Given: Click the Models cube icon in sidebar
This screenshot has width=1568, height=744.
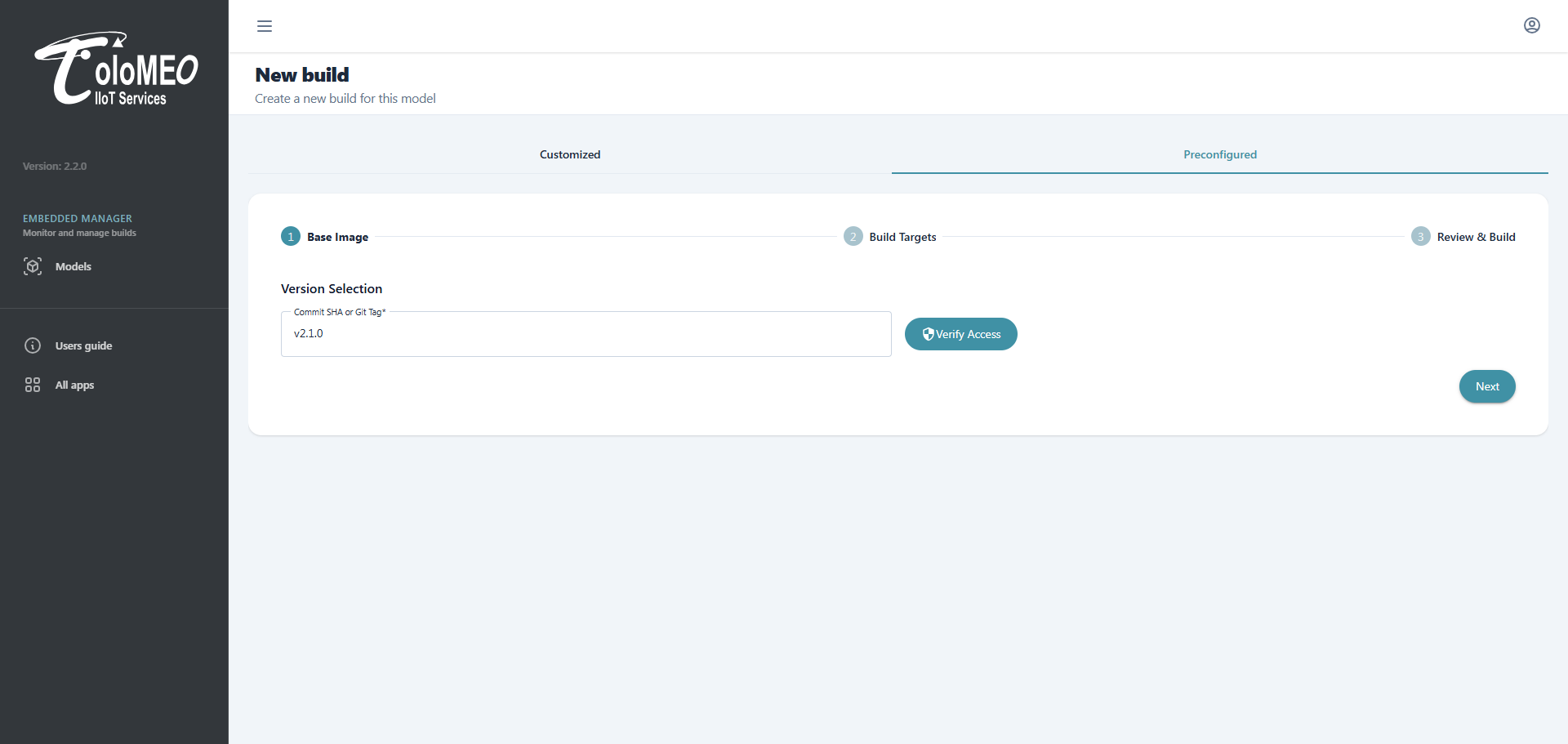Looking at the screenshot, I should coord(33,266).
